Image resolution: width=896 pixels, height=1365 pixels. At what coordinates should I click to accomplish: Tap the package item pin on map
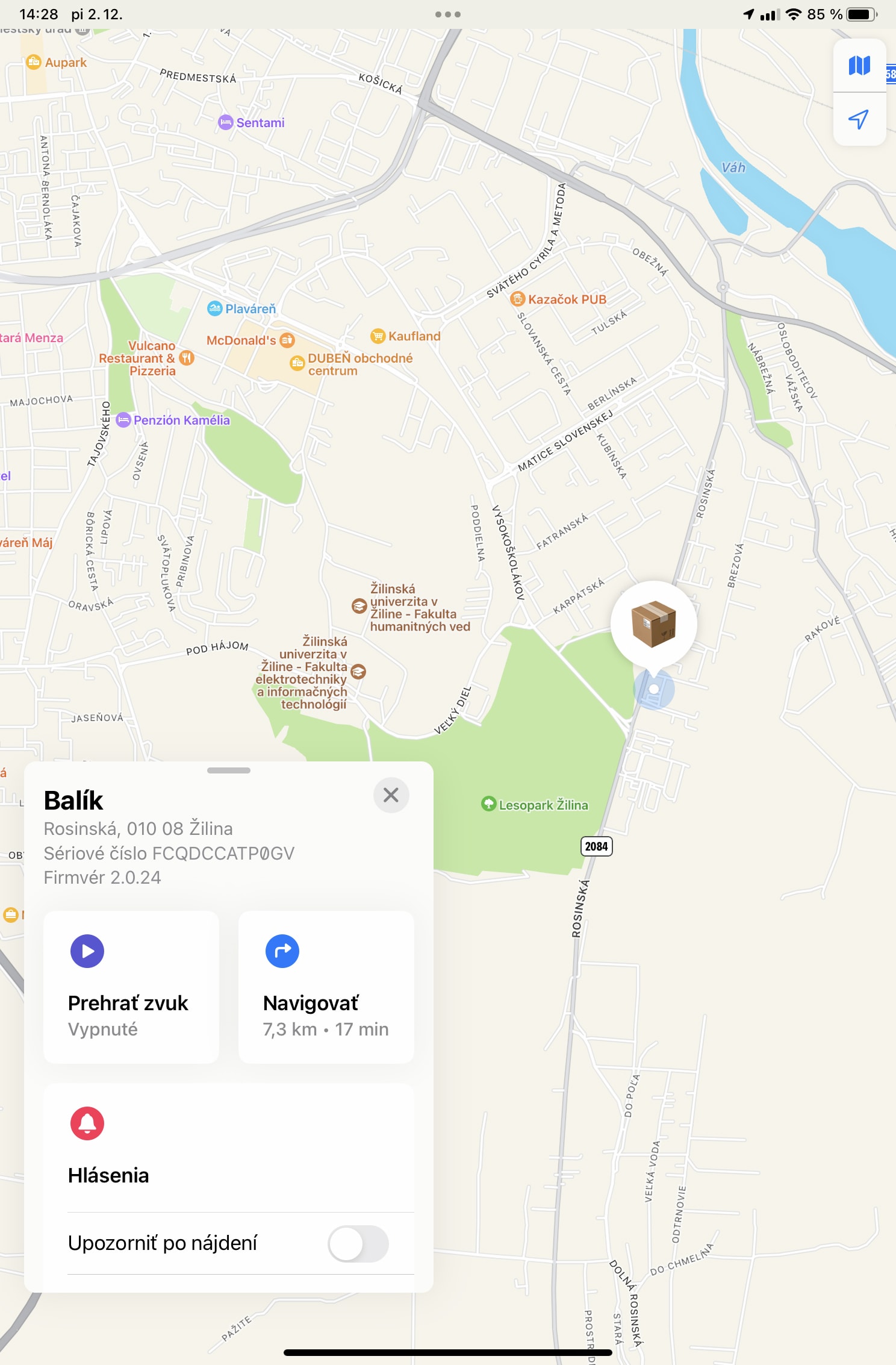tap(654, 624)
